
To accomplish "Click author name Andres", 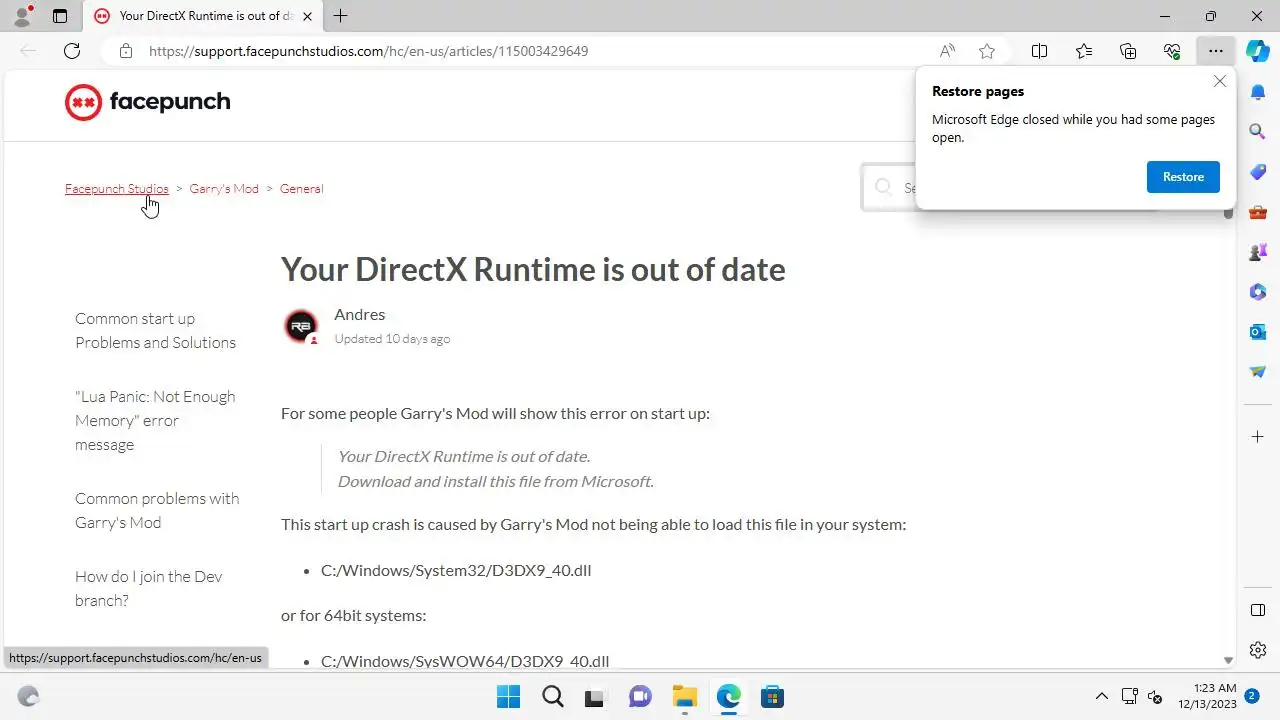I will point(359,314).
